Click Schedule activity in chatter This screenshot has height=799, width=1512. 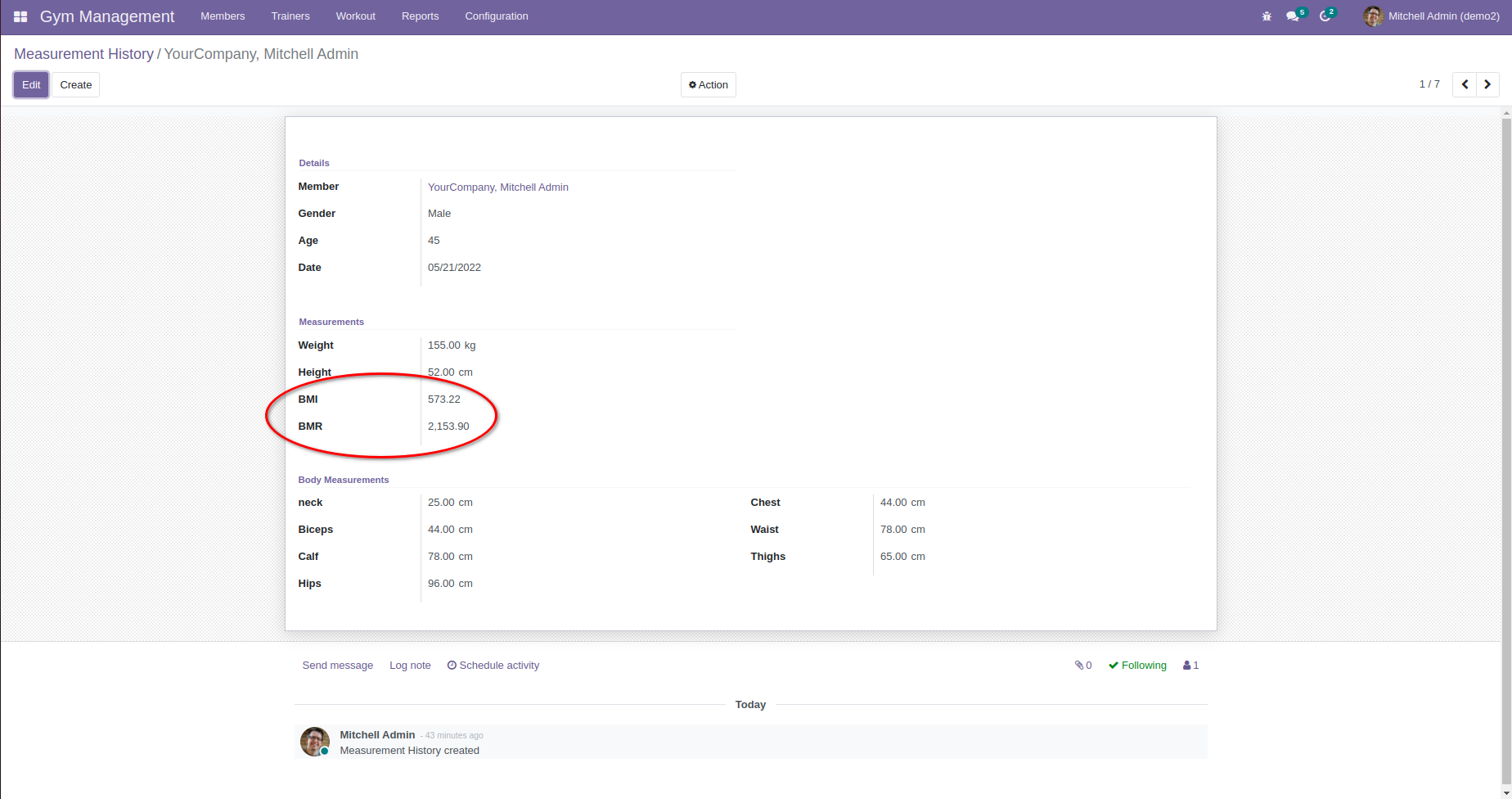pos(493,666)
